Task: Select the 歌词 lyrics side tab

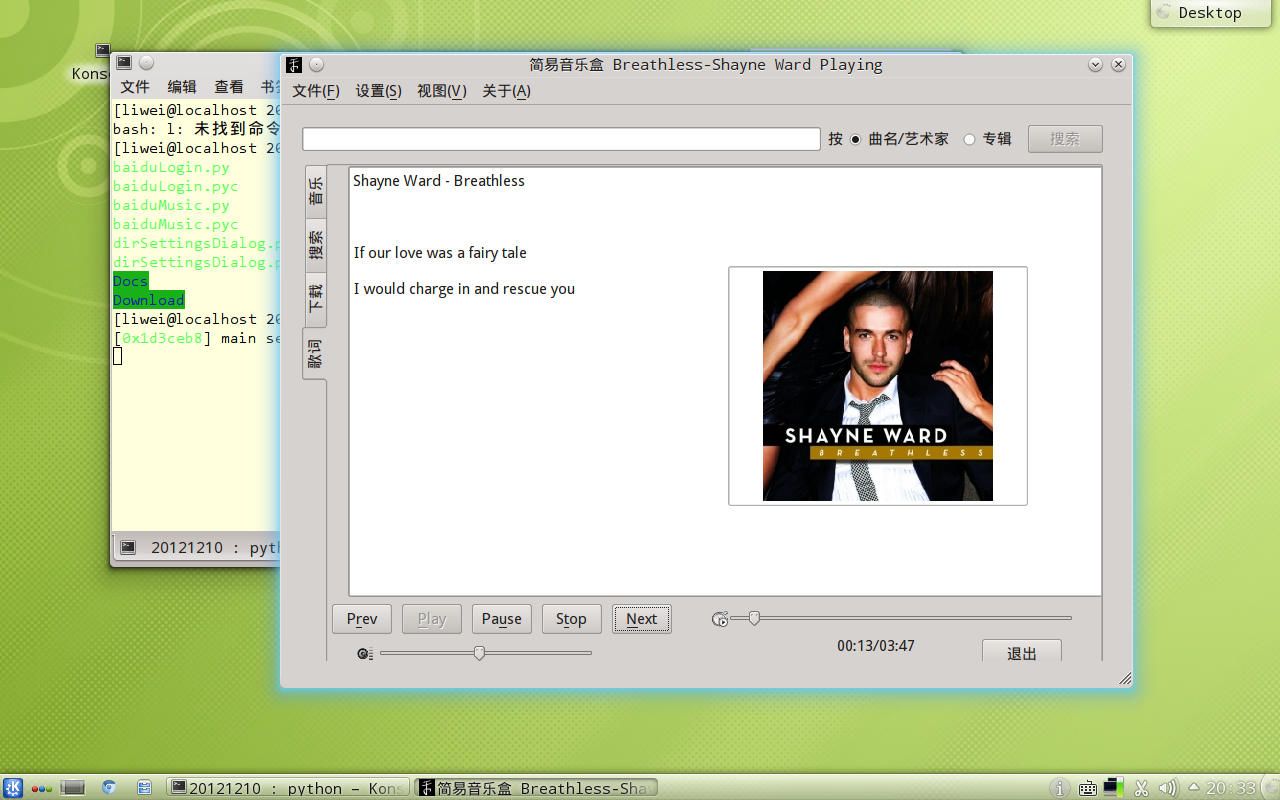Action: [315, 354]
